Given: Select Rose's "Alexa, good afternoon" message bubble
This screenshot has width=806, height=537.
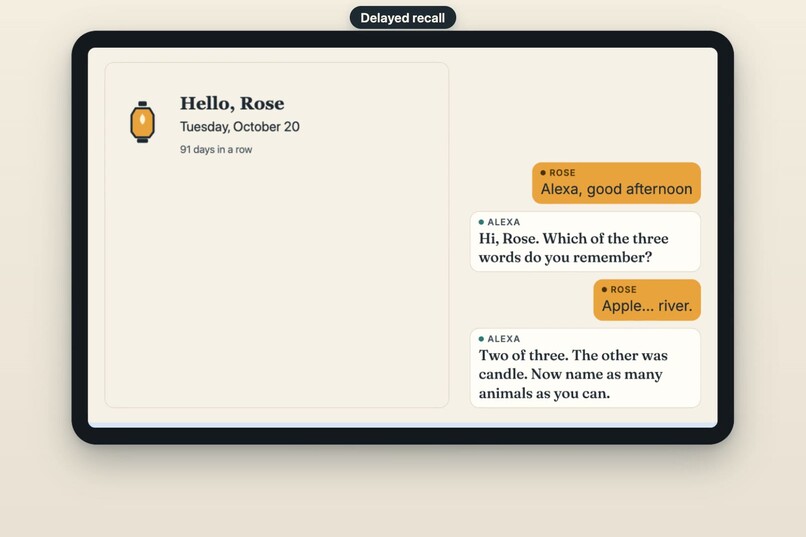Looking at the screenshot, I should (x=616, y=183).
